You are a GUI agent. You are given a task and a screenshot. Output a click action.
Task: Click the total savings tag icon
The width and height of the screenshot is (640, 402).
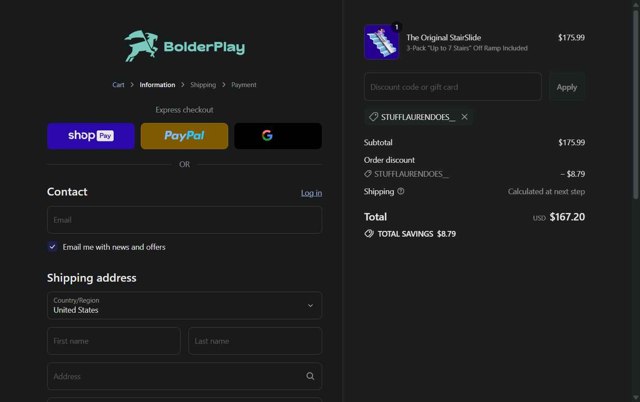(x=369, y=234)
